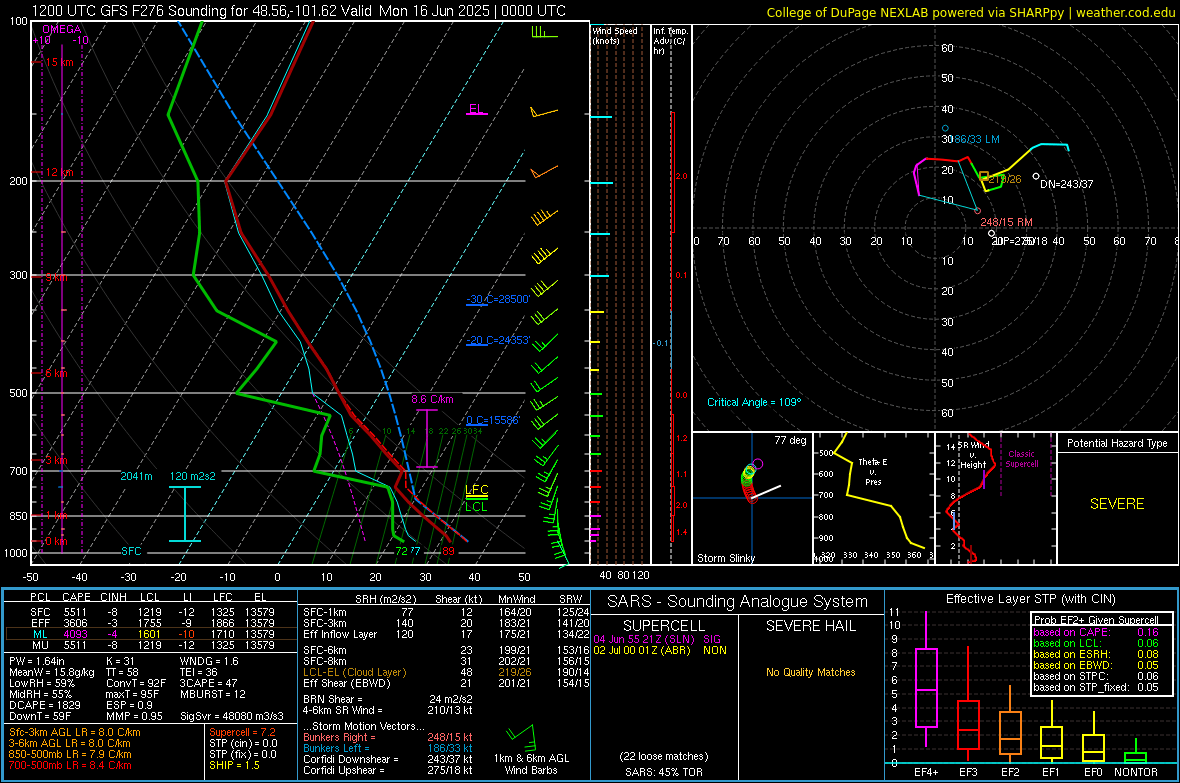Click the 248/15 RM hodograph label

(x=1006, y=222)
